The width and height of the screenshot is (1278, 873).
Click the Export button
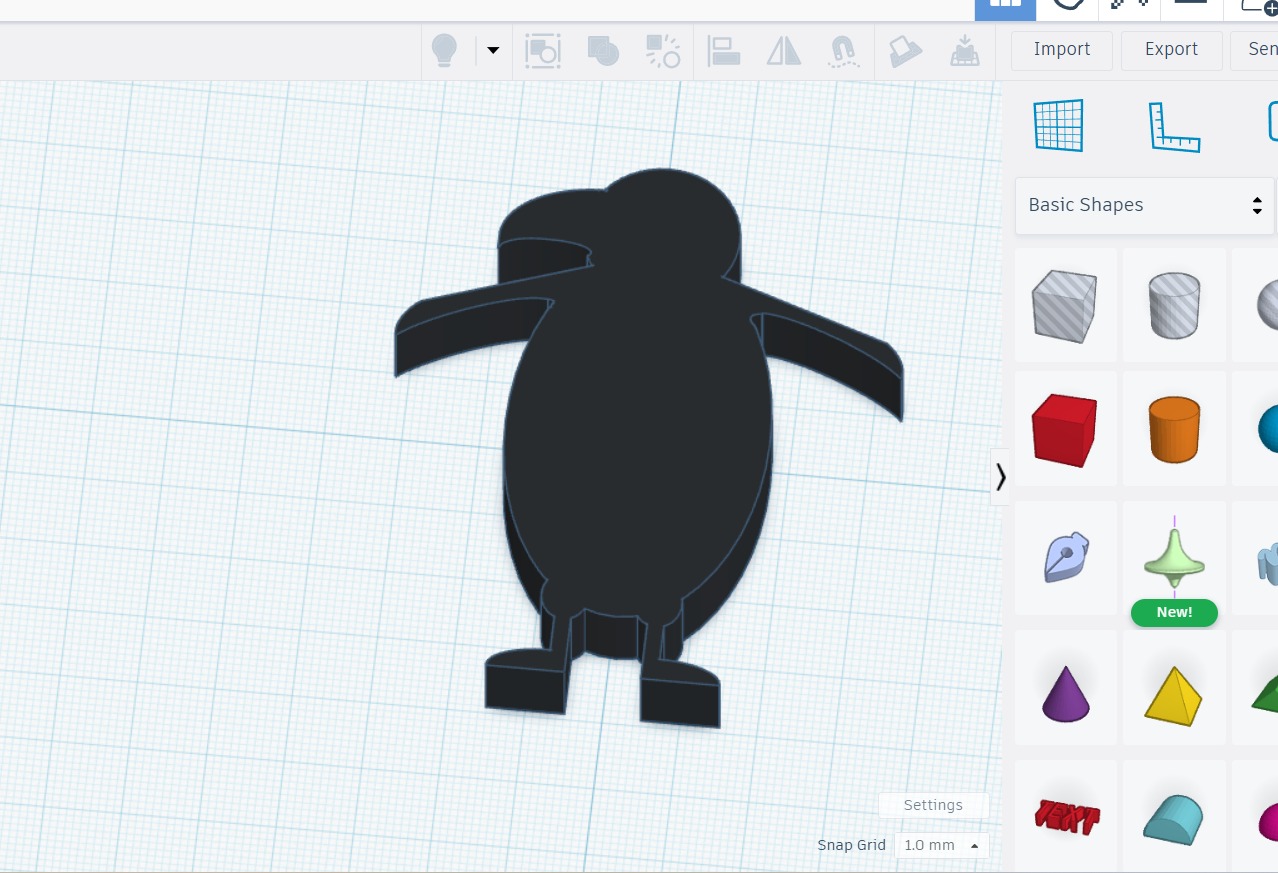tap(1171, 50)
